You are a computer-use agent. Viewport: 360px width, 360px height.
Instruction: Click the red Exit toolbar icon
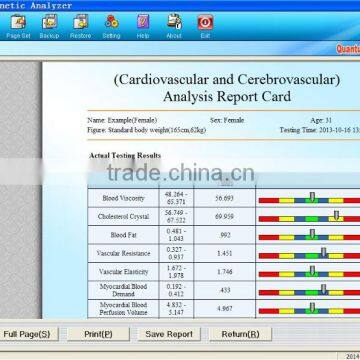click(x=205, y=22)
